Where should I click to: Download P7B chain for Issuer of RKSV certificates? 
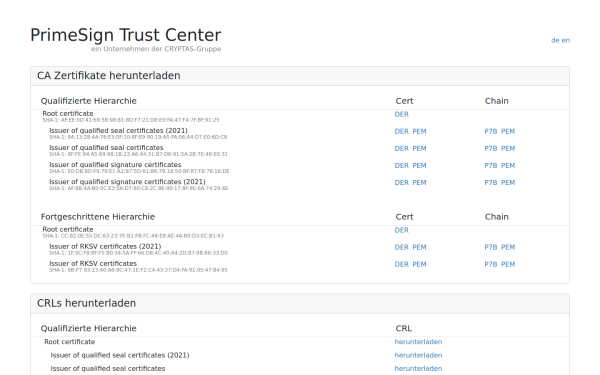491,264
